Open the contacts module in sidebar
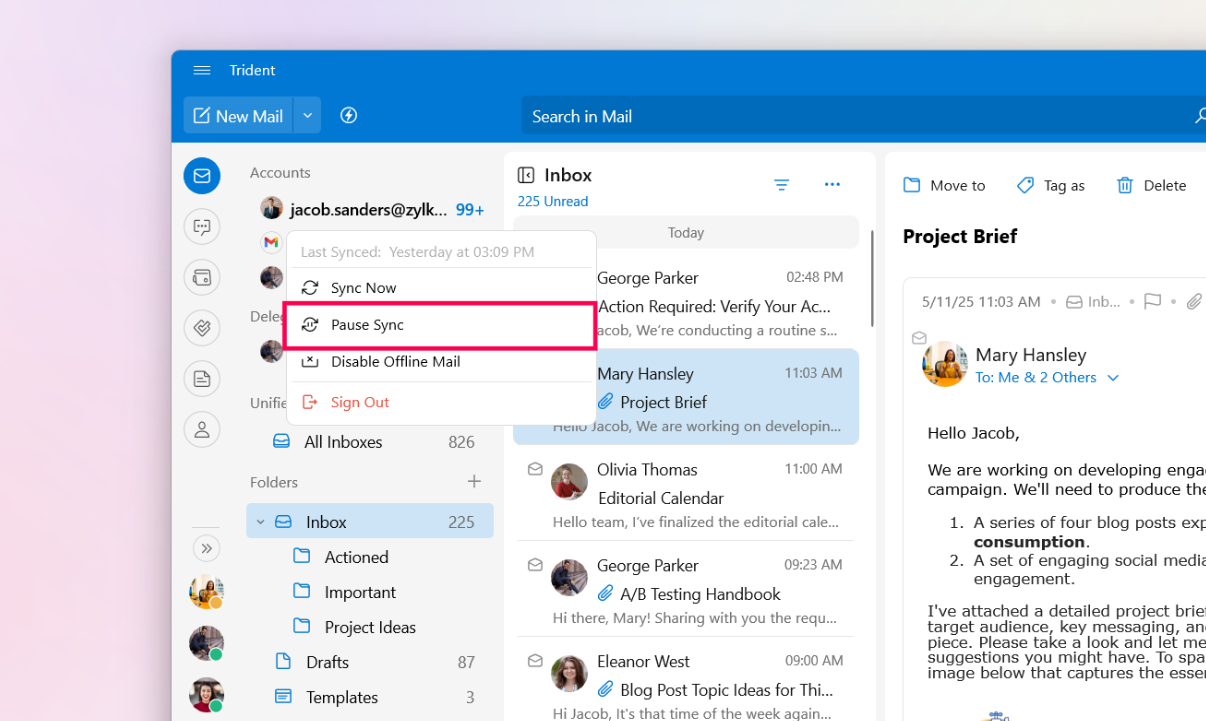The width and height of the screenshot is (1206, 721). click(202, 429)
